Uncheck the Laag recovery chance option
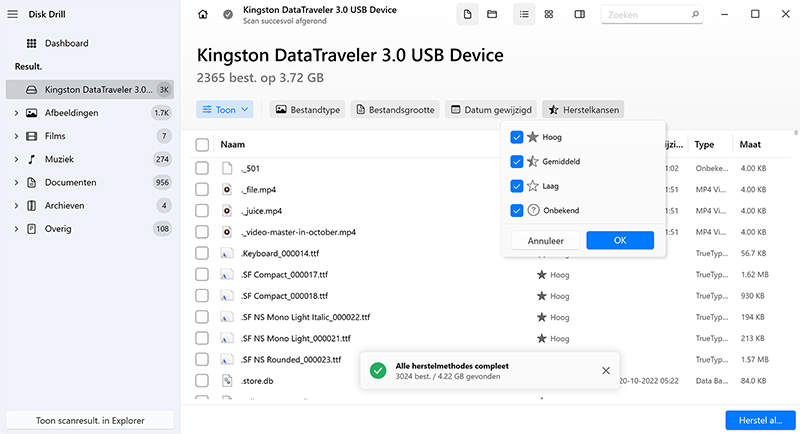800x434 pixels. [516, 186]
